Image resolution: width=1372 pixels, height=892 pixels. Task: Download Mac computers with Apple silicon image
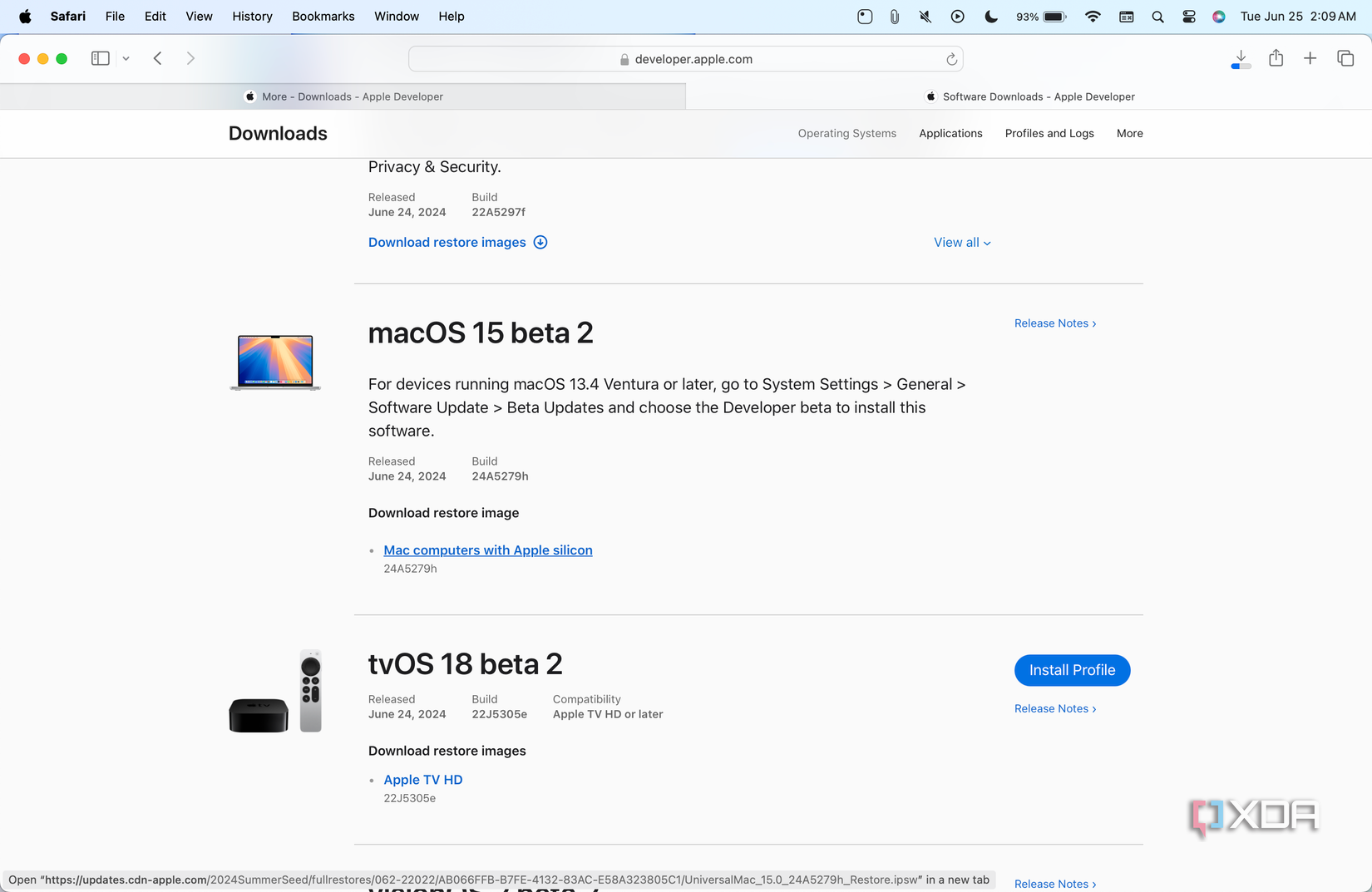pyautogui.click(x=488, y=550)
